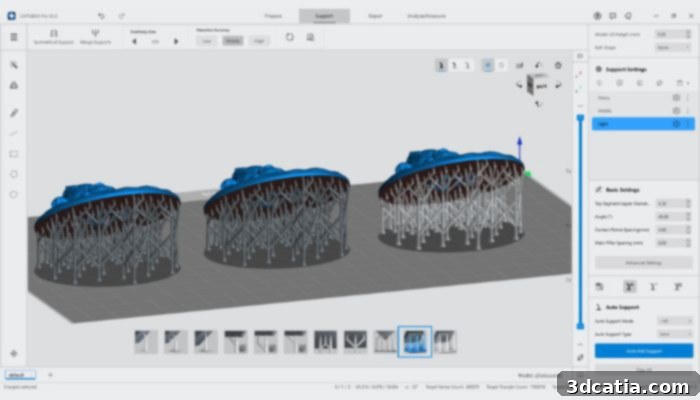Click the overhang area previous arrow
Screen dimensions: 700x400
click(134, 41)
